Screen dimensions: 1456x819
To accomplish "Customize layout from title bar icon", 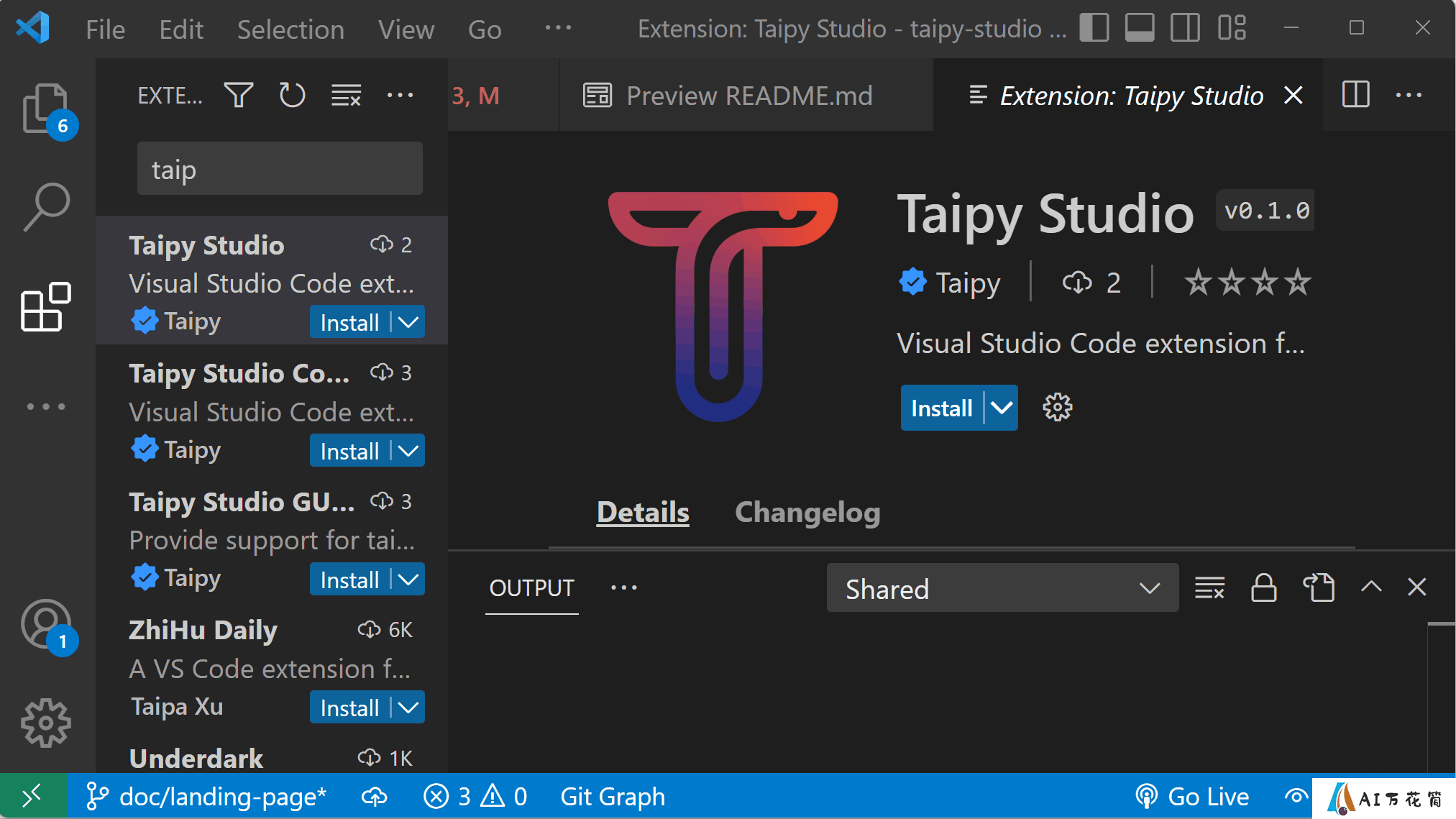I will pyautogui.click(x=1232, y=28).
